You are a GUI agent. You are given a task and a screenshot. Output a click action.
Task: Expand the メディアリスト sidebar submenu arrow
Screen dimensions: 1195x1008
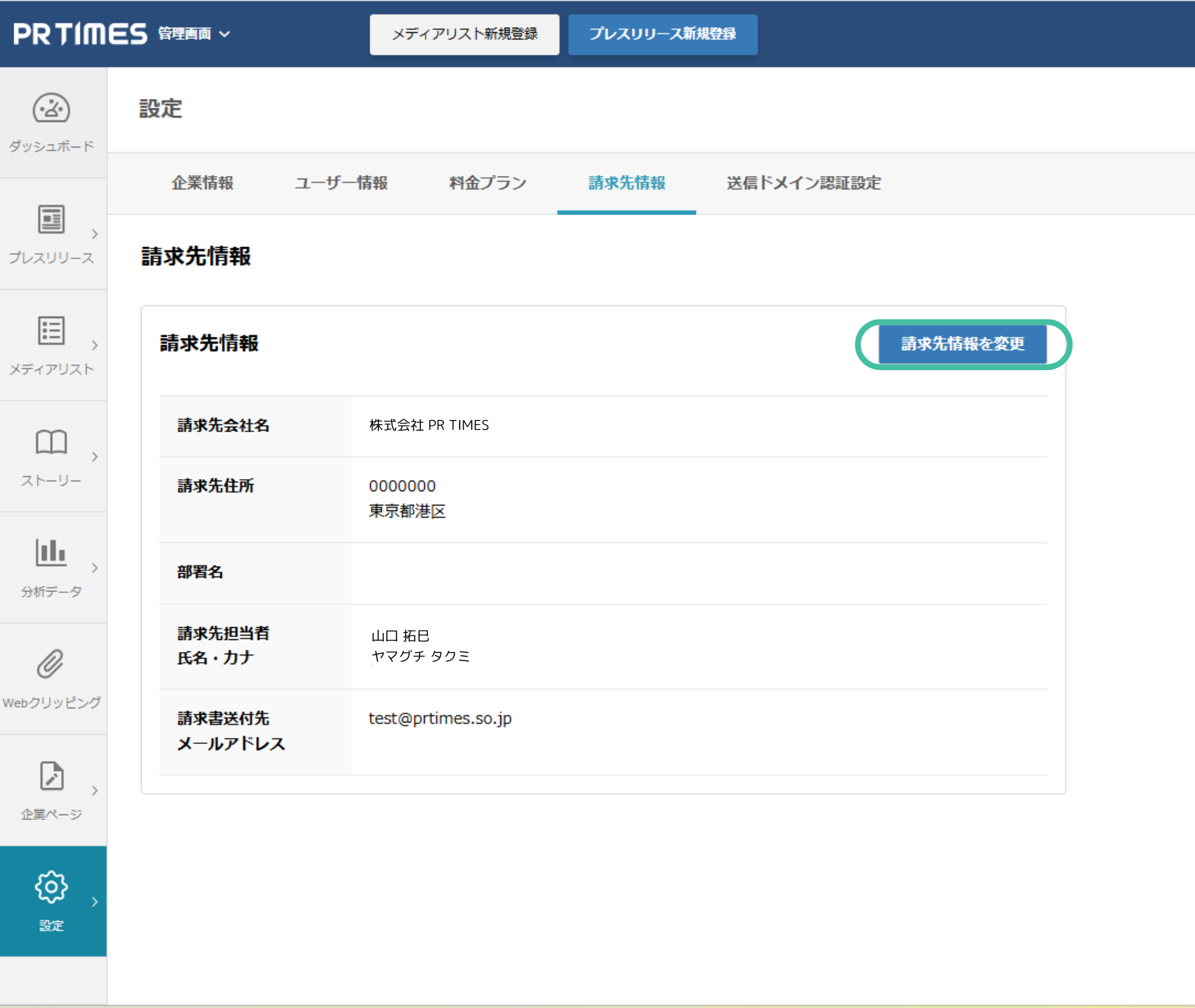tap(95, 345)
